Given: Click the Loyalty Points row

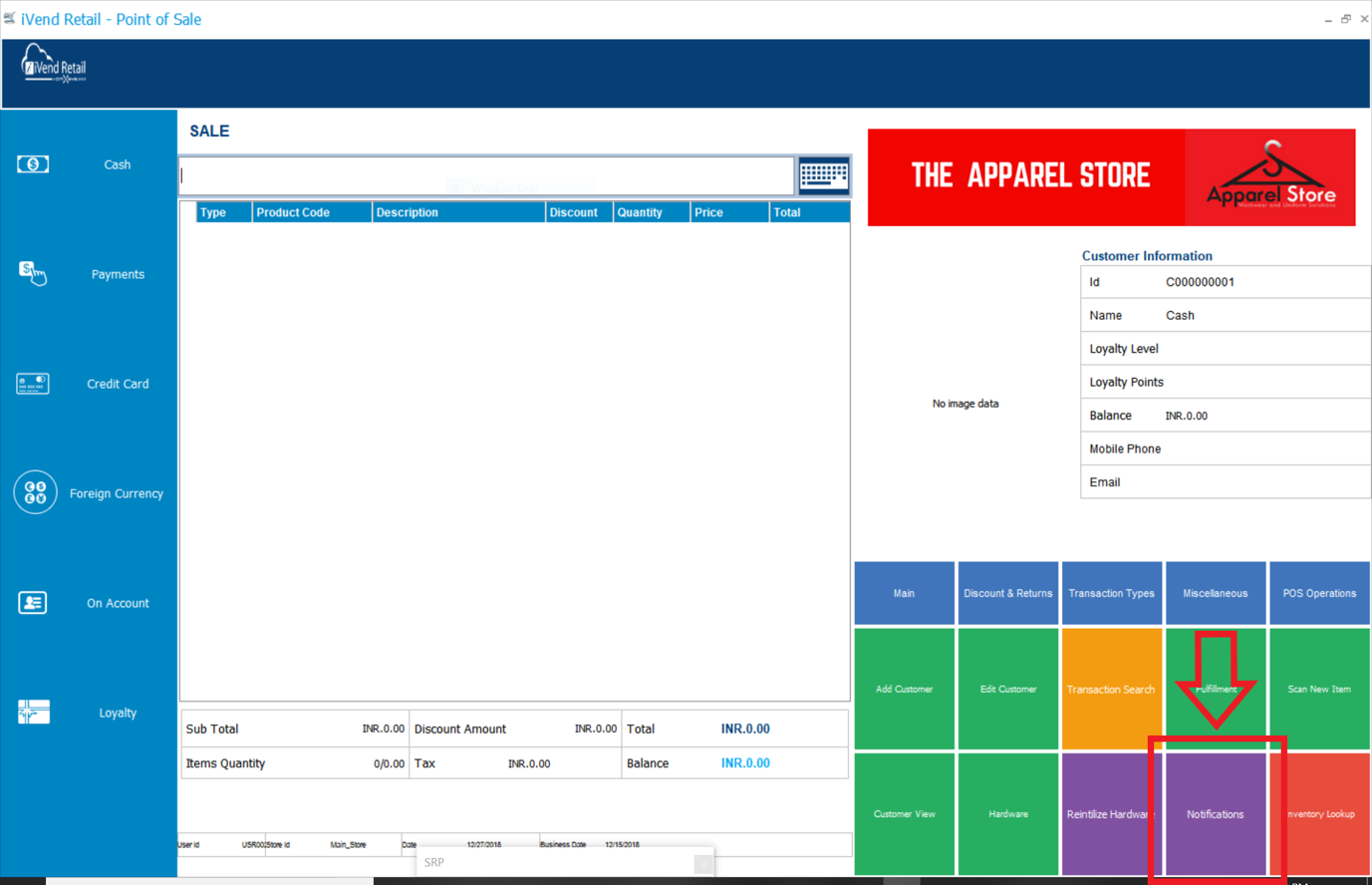Looking at the screenshot, I should 1226,382.
